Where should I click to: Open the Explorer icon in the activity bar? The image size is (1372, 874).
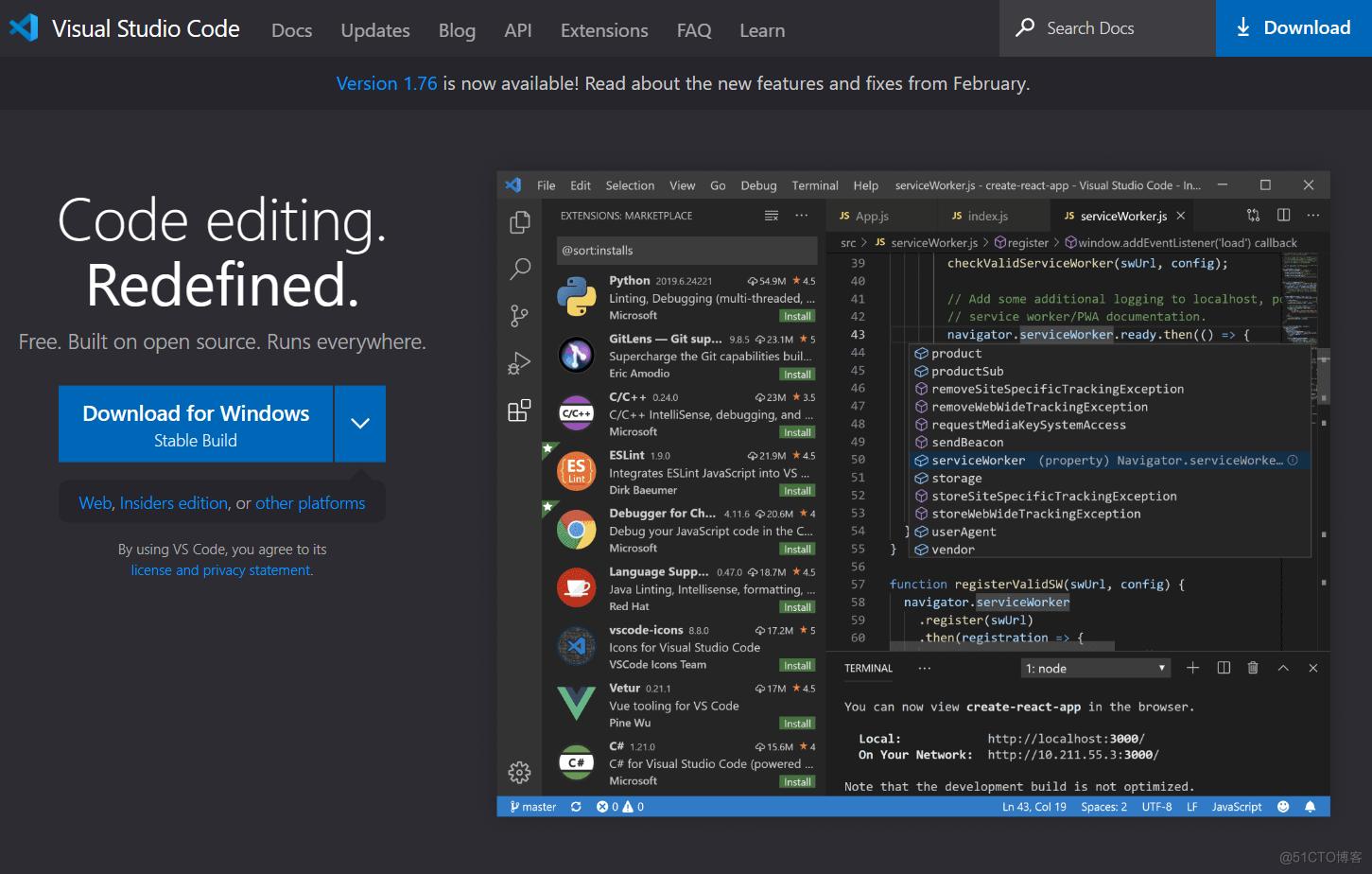coord(519,221)
